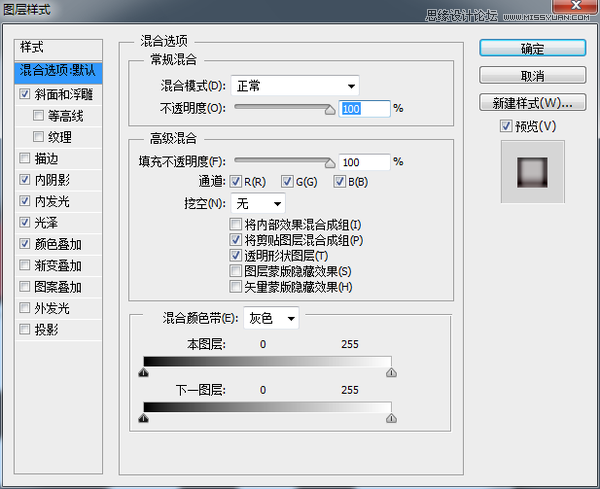Enable the 渐变叠加 checkbox
Image resolution: width=600 pixels, height=489 pixels.
pyautogui.click(x=25, y=265)
